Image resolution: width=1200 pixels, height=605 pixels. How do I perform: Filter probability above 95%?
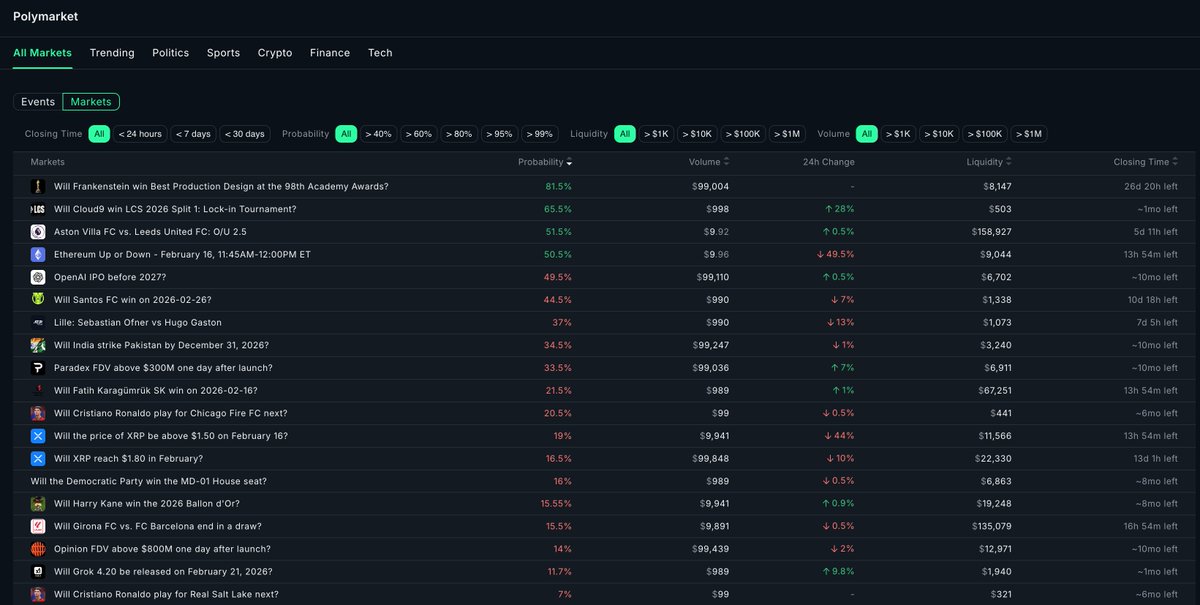coord(500,134)
